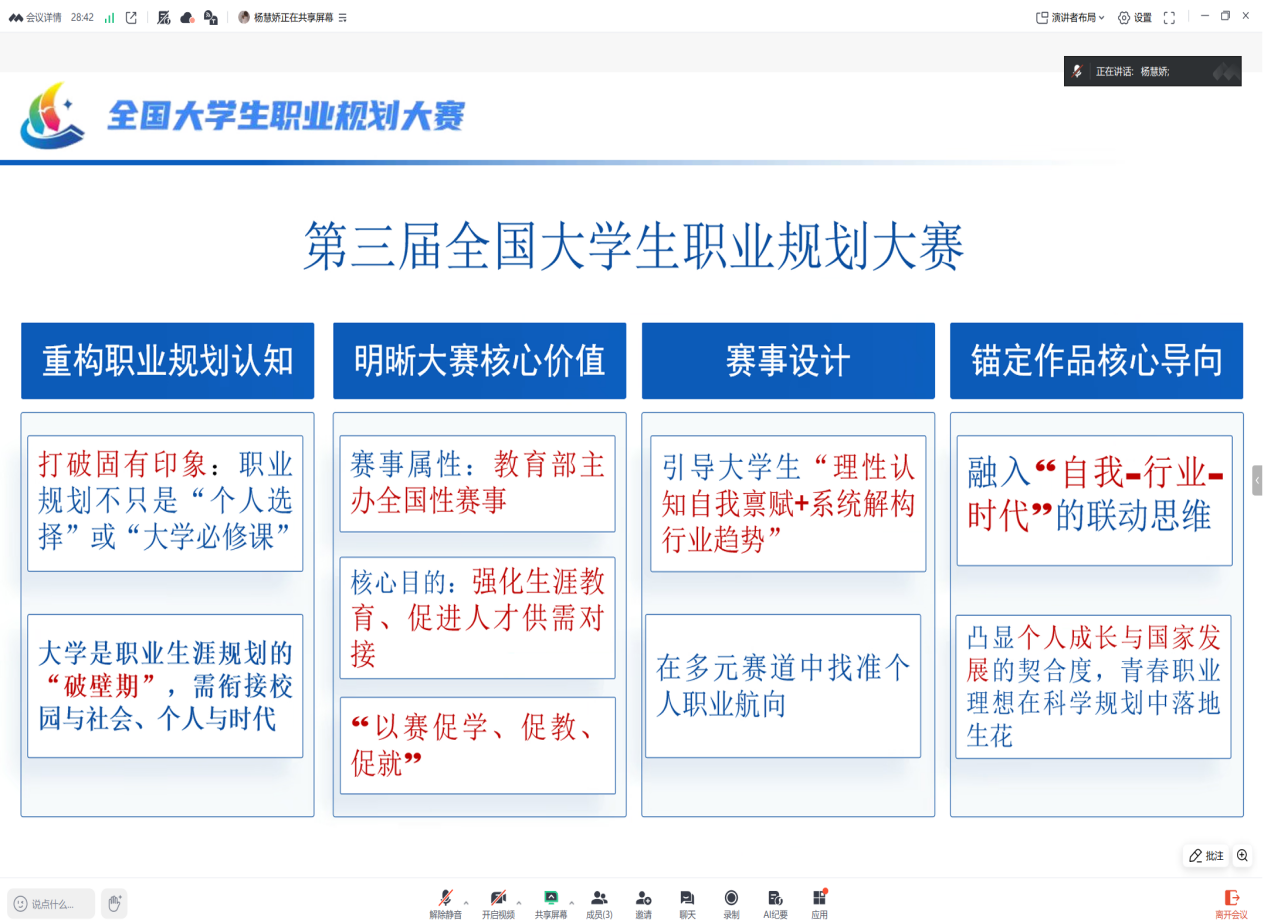Click the 说点什么 message input field
Image resolution: width=1264 pixels, height=924 pixels.
52,904
